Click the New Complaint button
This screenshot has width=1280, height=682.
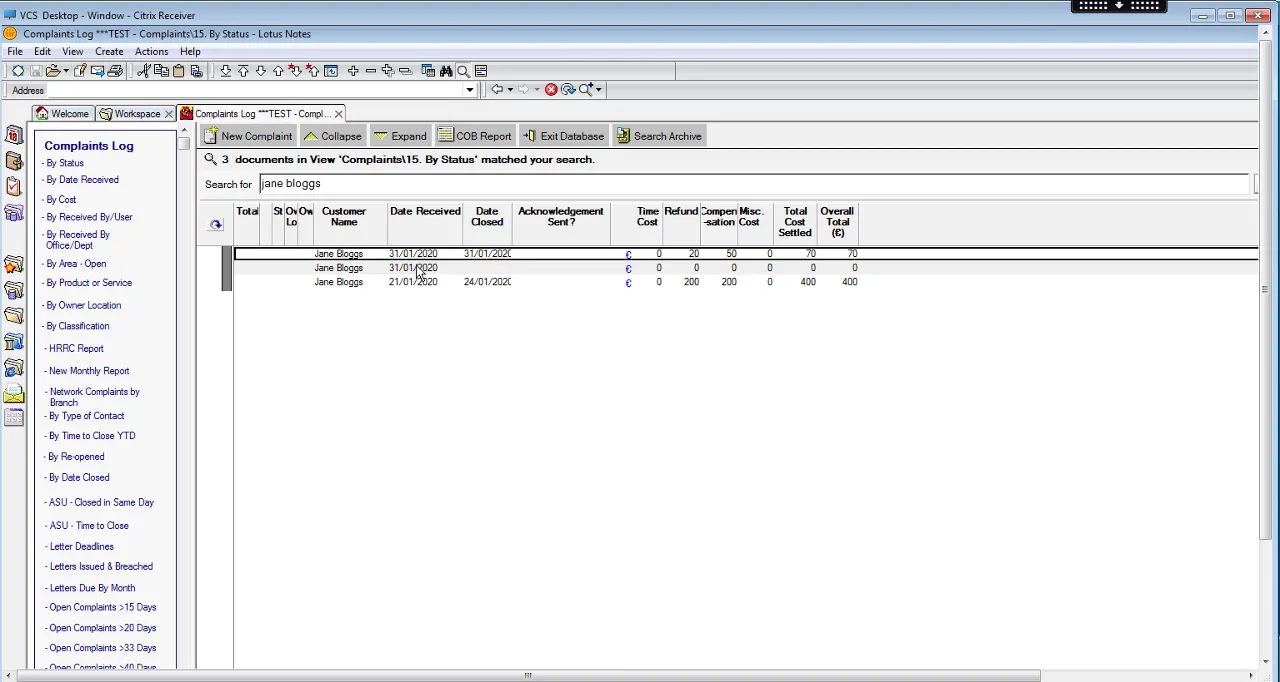point(248,136)
